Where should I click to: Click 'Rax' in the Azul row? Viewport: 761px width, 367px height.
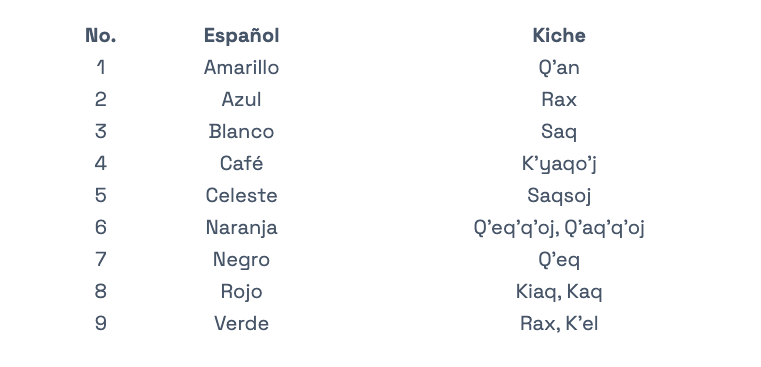click(559, 100)
